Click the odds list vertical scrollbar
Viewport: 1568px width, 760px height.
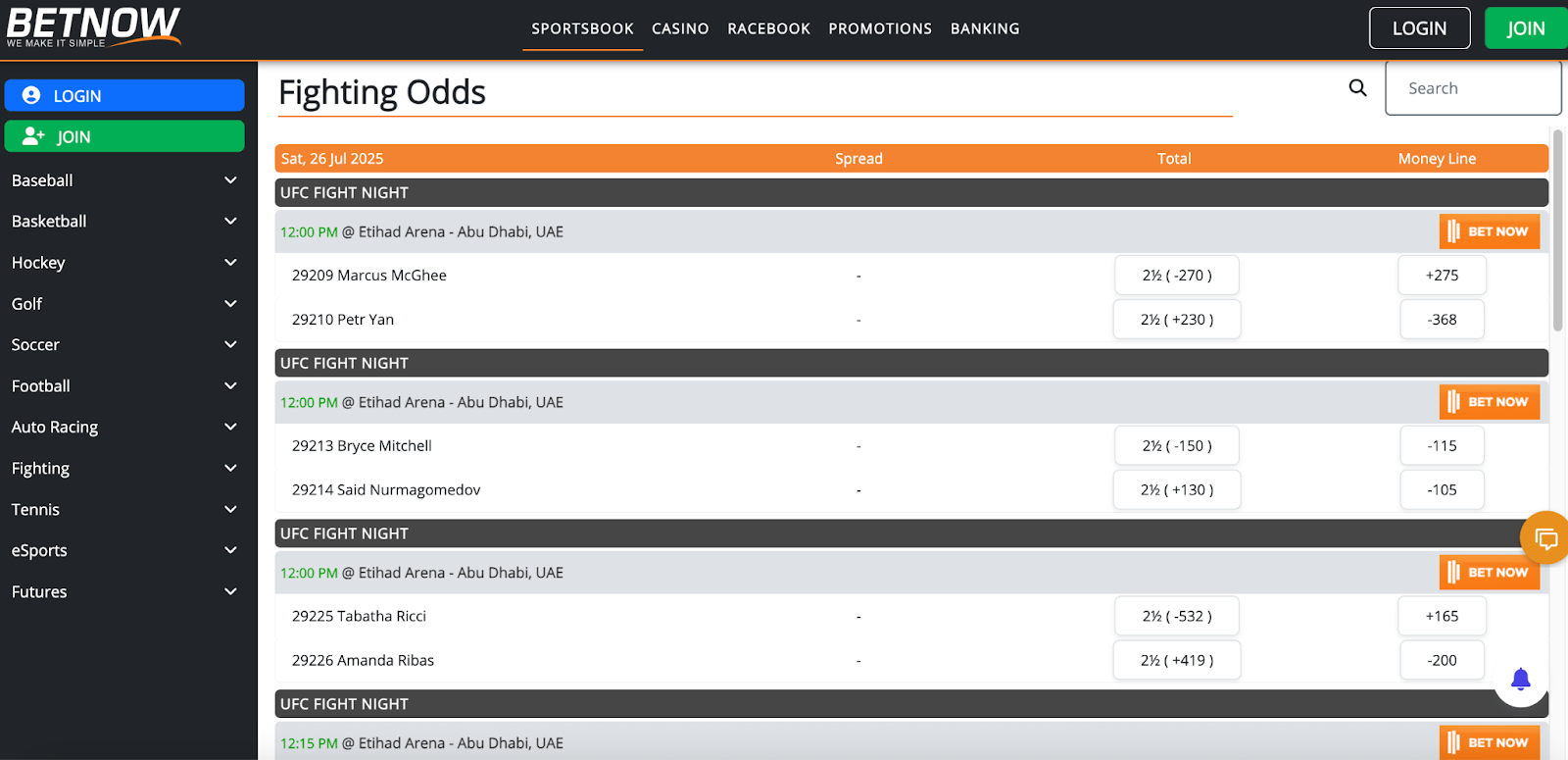(x=1557, y=231)
